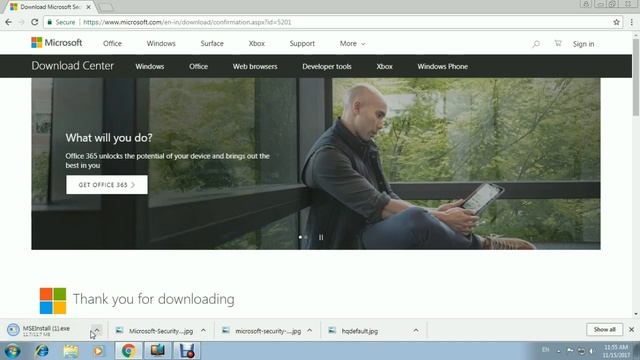Open Windows Phone category
Image resolution: width=640 pixels, height=360 pixels.
coord(442,67)
